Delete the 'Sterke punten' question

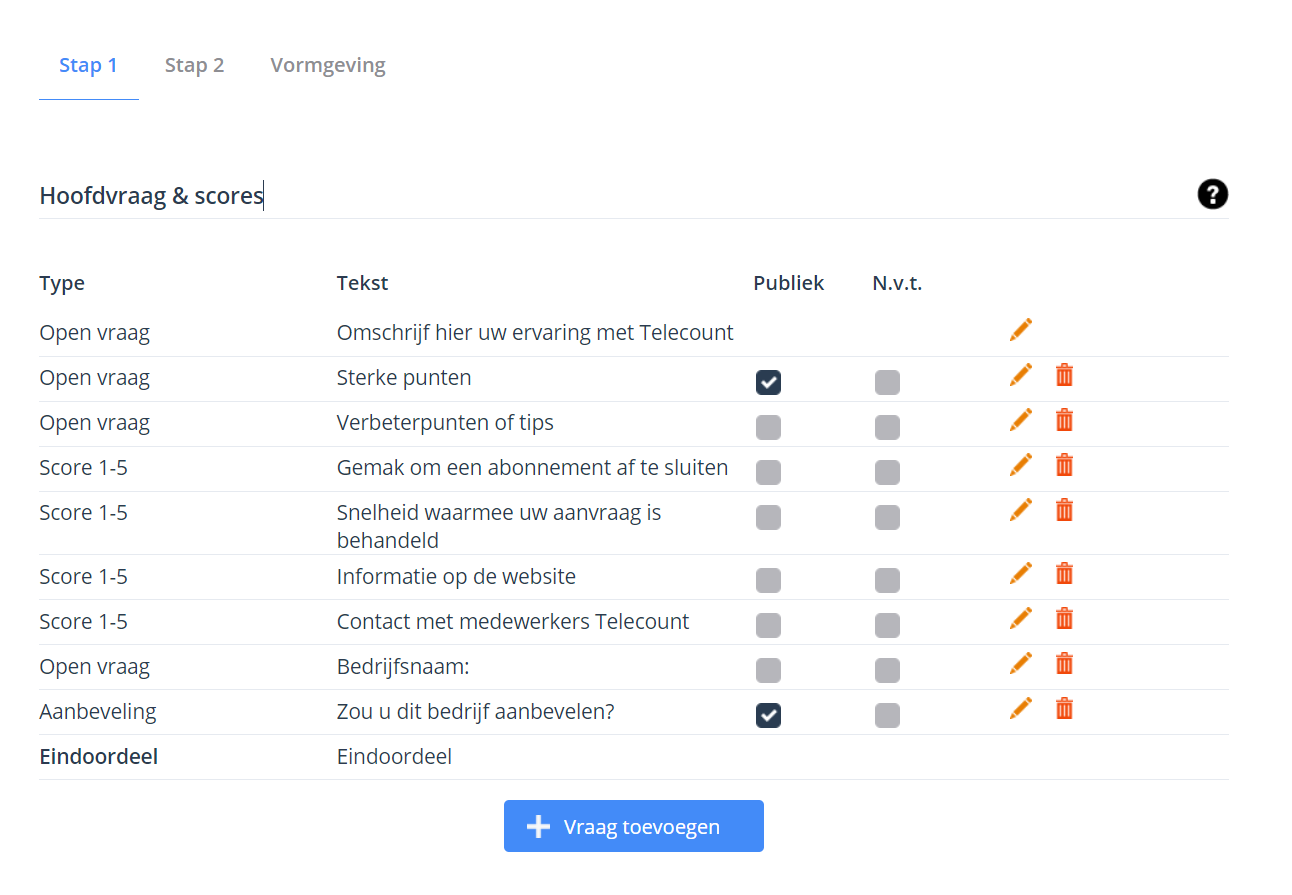(x=1064, y=375)
